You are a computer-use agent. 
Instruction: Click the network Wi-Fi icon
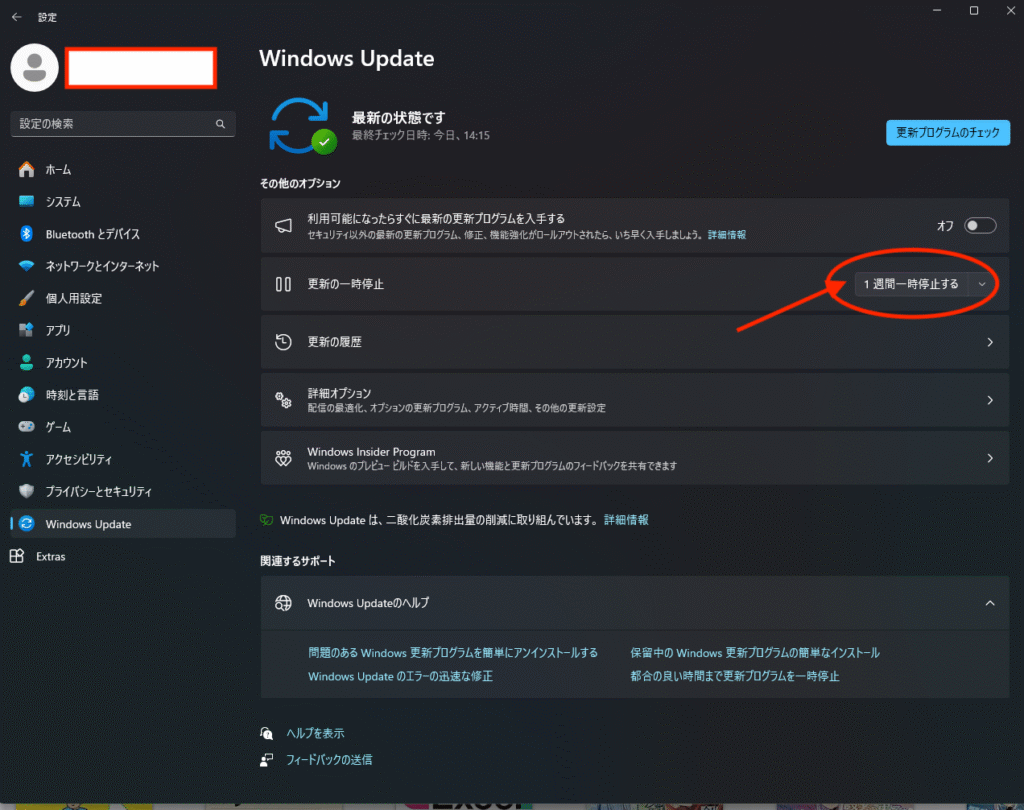click(x=26, y=266)
